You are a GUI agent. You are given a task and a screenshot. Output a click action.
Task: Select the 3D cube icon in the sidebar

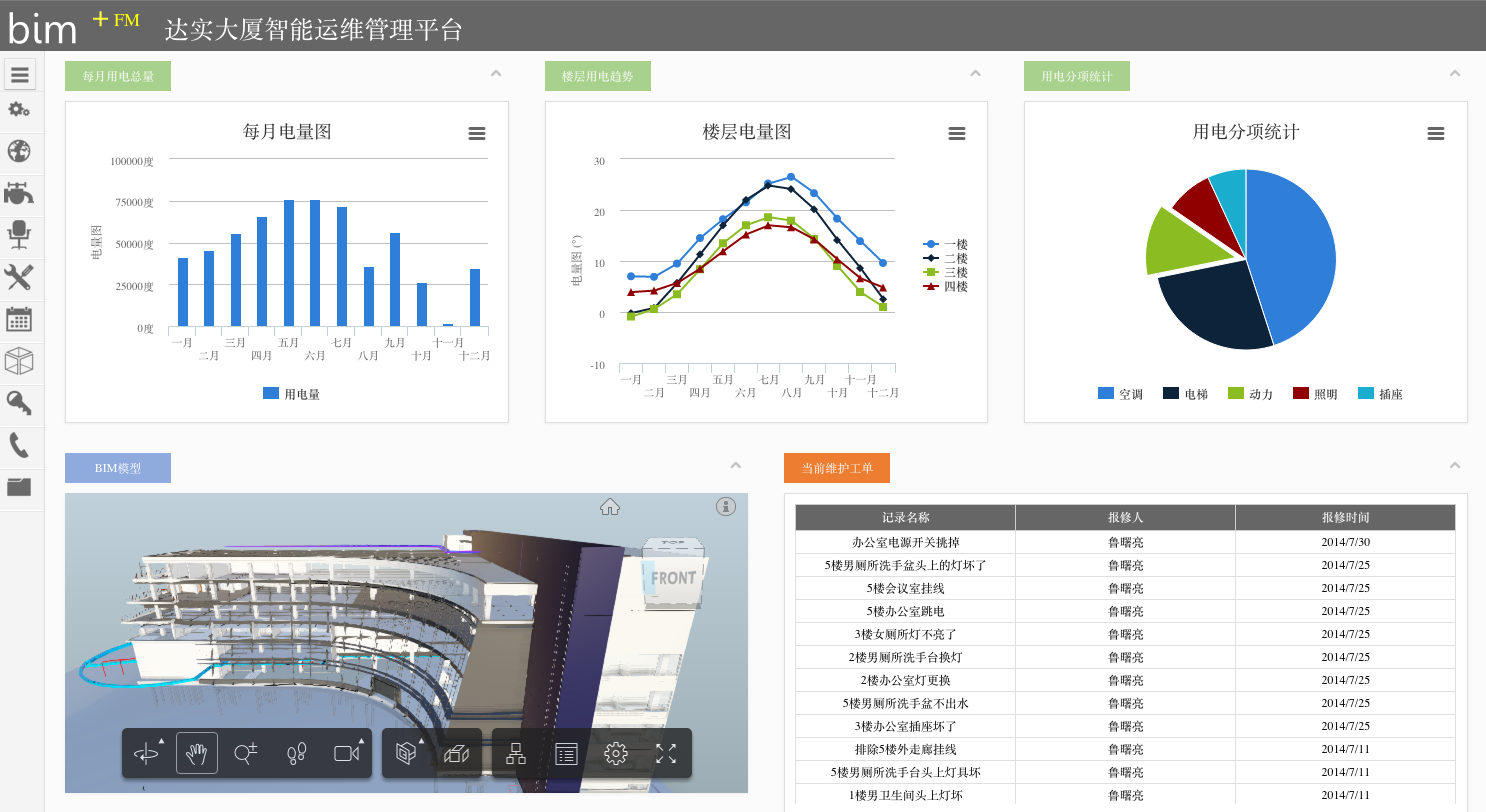point(19,361)
